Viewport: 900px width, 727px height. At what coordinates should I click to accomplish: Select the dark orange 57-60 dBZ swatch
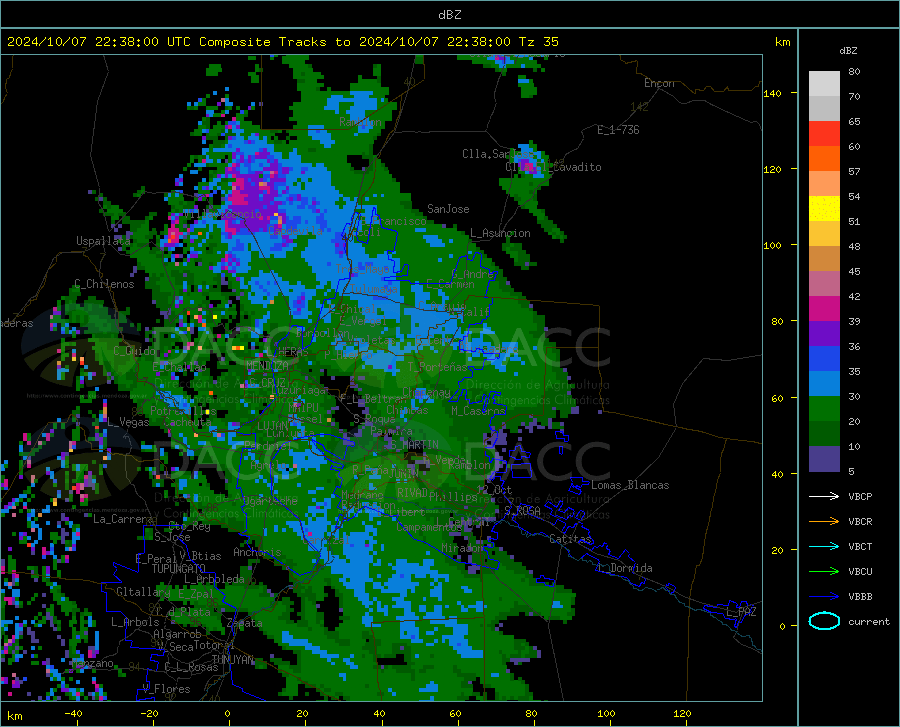pyautogui.click(x=824, y=159)
